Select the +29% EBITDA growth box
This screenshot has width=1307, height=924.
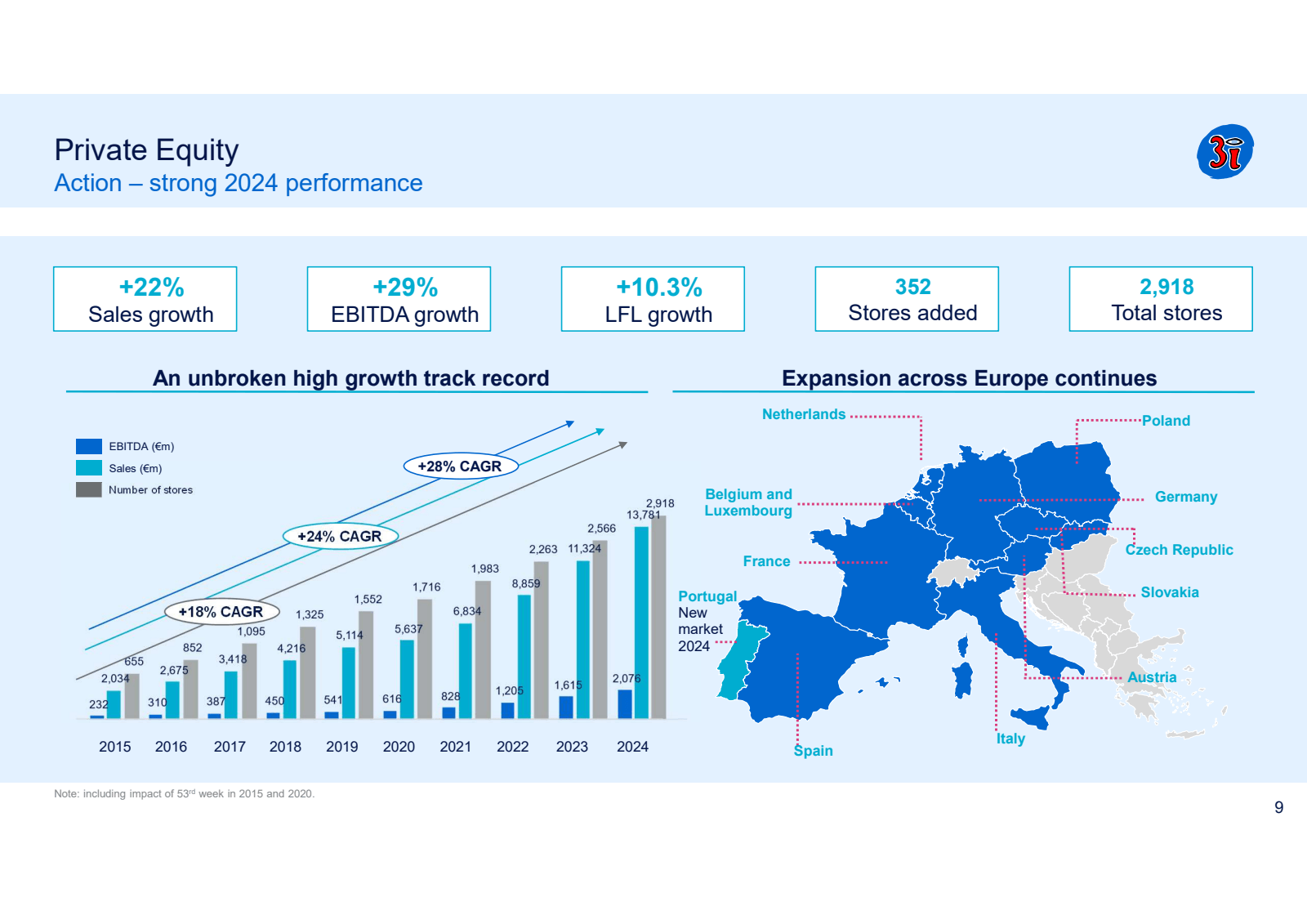click(x=399, y=299)
